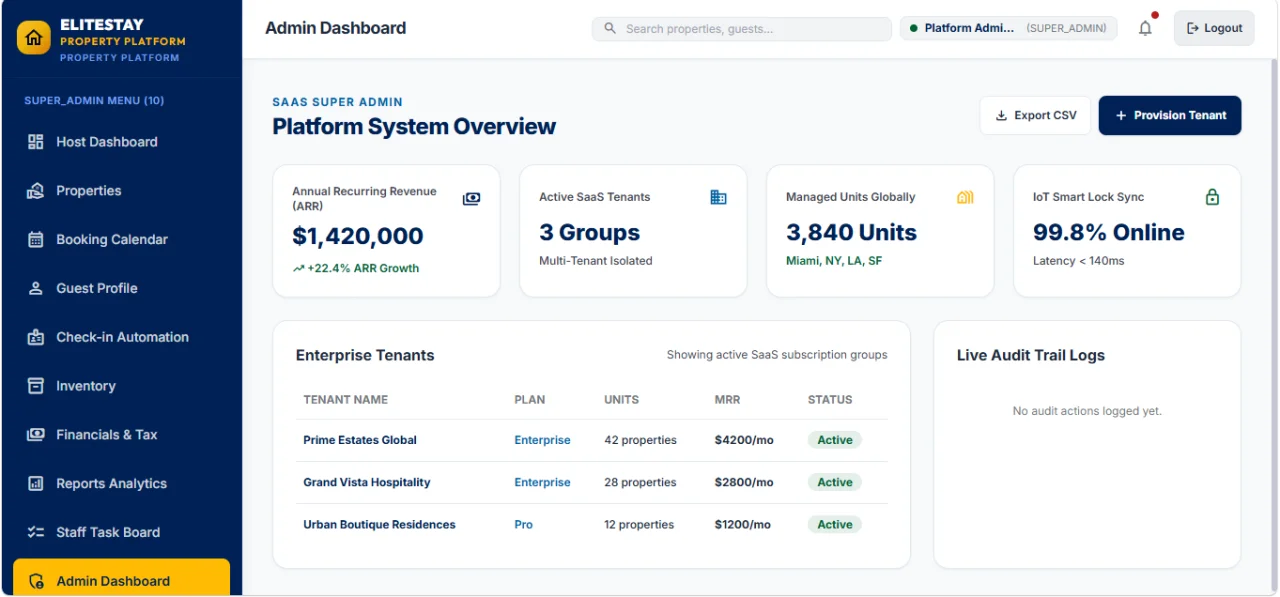The width and height of the screenshot is (1280, 597).
Task: Click the Managed Units Globally icon
Action: point(965,197)
